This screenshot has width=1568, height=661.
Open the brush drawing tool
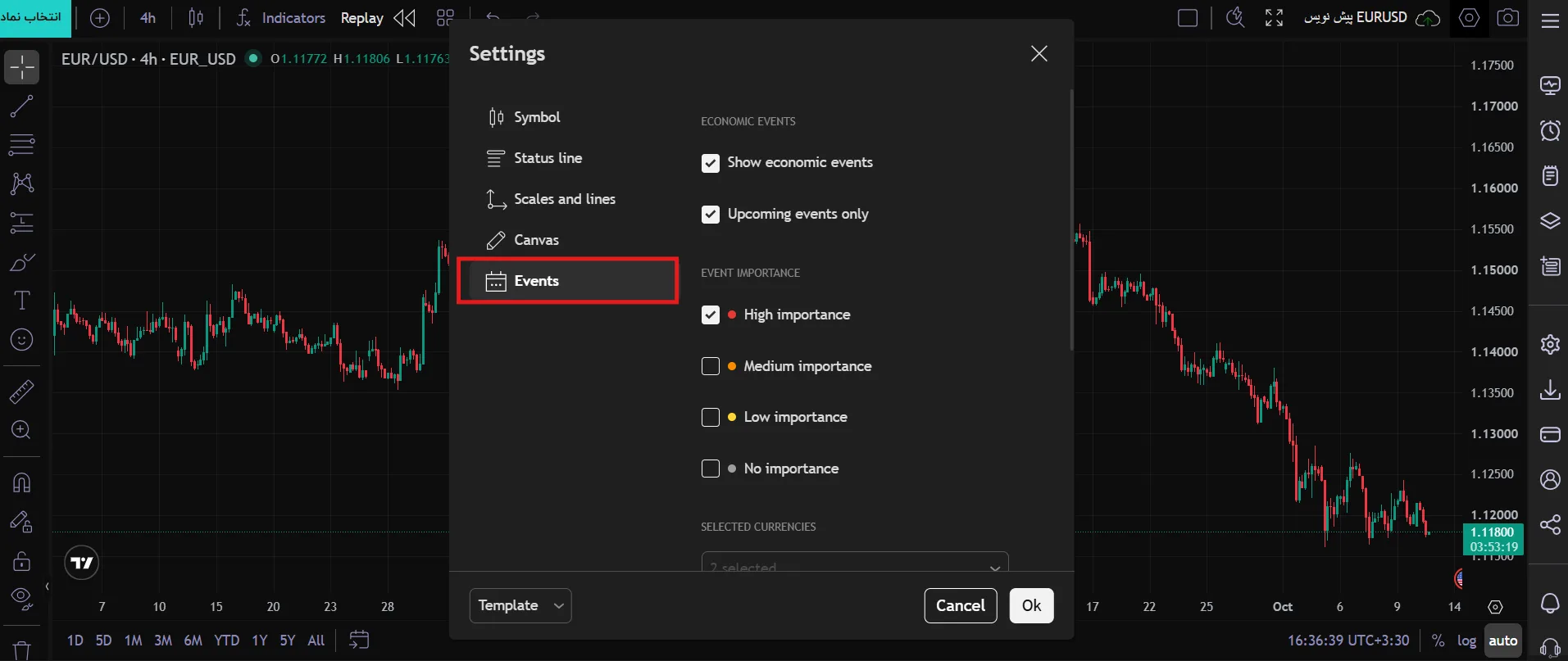(x=21, y=262)
